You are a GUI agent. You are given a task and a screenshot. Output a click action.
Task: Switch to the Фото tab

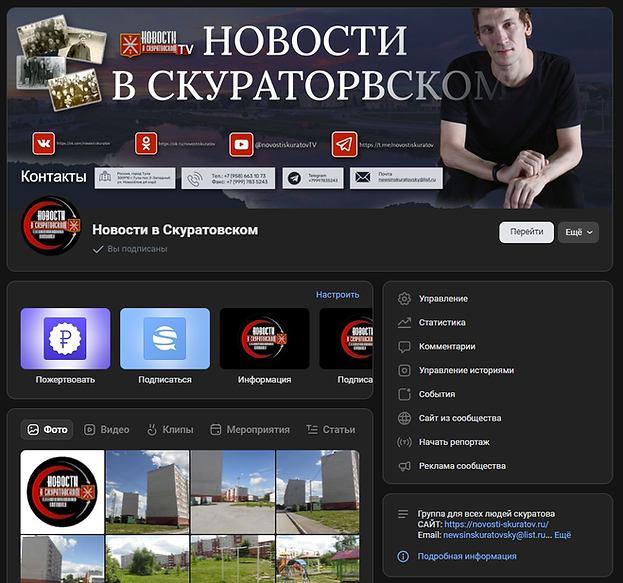(x=47, y=430)
